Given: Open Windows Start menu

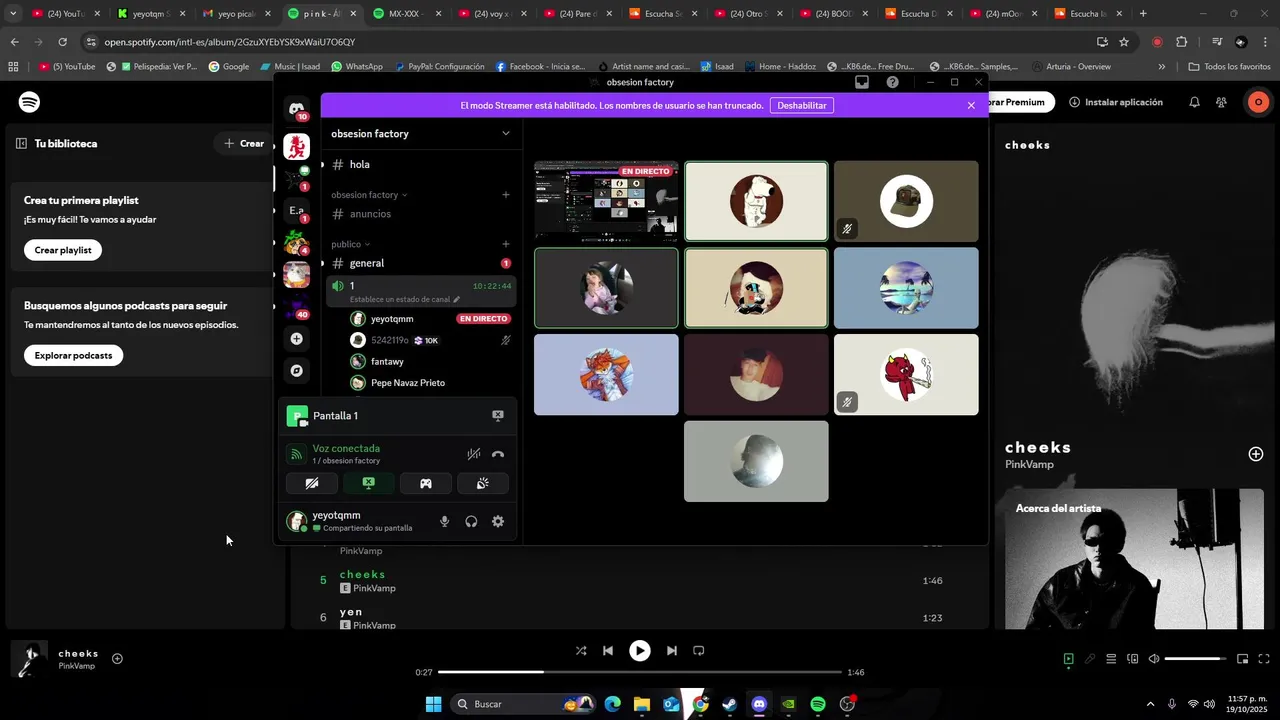Looking at the screenshot, I should (433, 704).
